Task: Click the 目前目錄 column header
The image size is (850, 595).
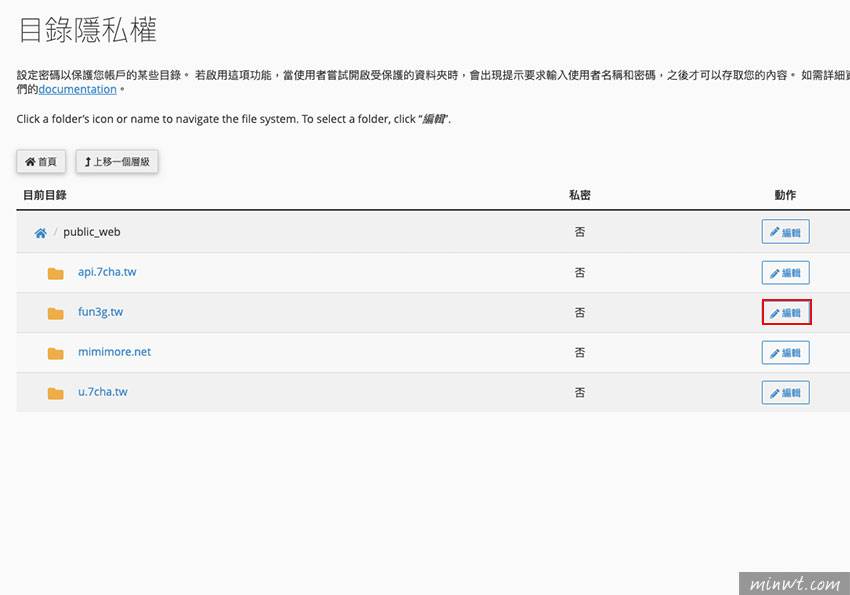Action: [x=44, y=195]
